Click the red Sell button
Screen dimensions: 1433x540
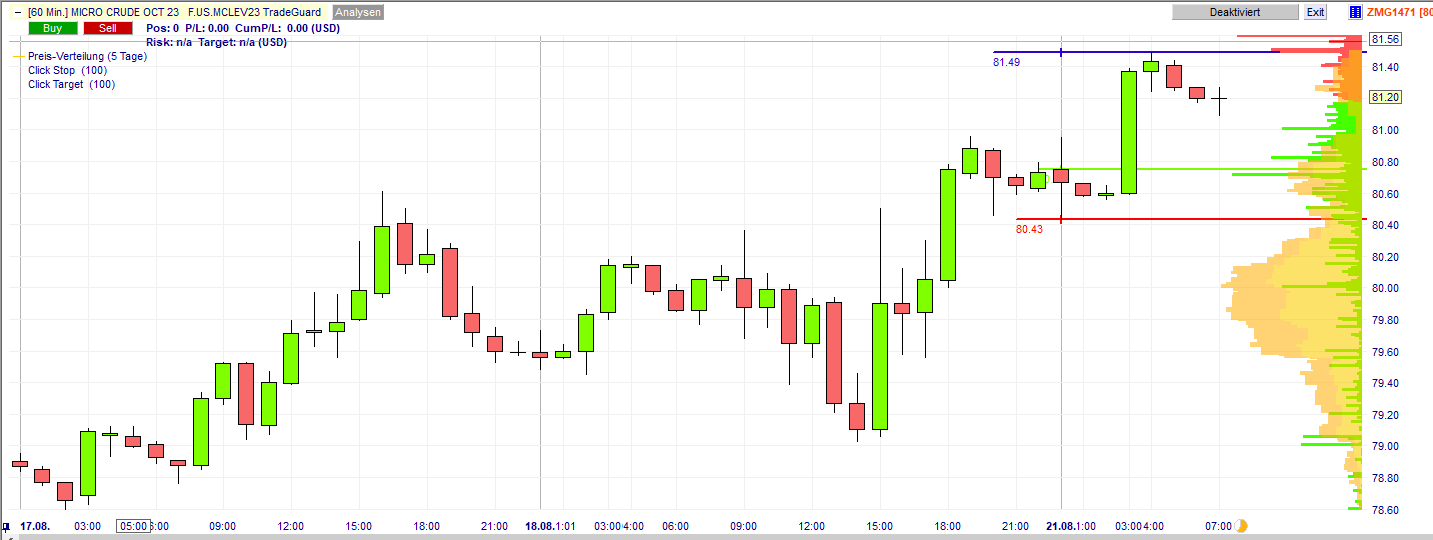pos(107,28)
